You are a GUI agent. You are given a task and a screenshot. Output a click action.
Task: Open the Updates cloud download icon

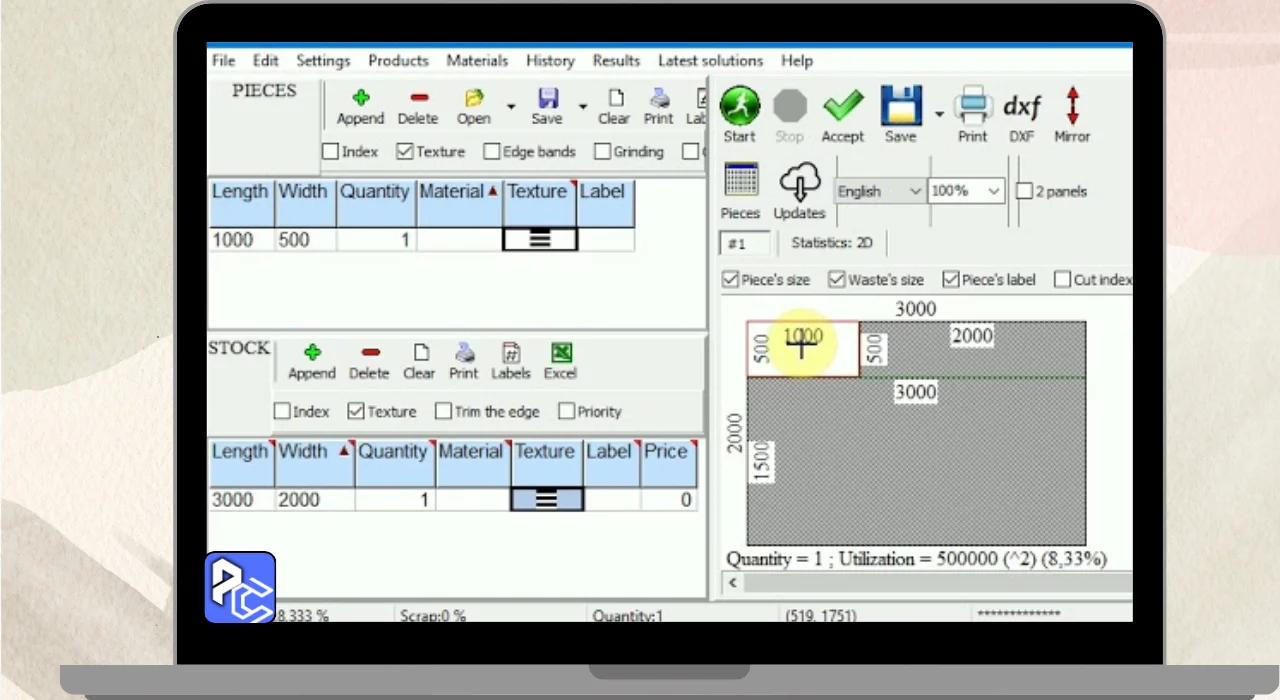tap(799, 183)
